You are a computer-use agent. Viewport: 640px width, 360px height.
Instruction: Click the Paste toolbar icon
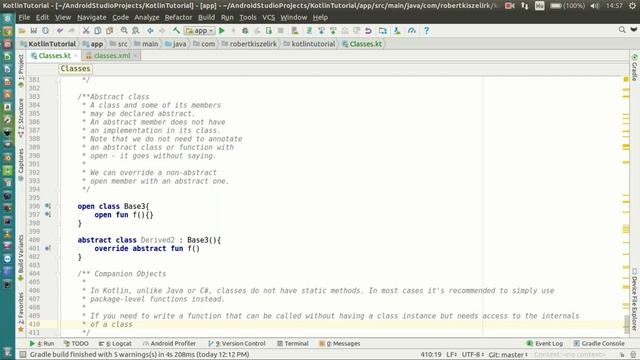pos(109,31)
